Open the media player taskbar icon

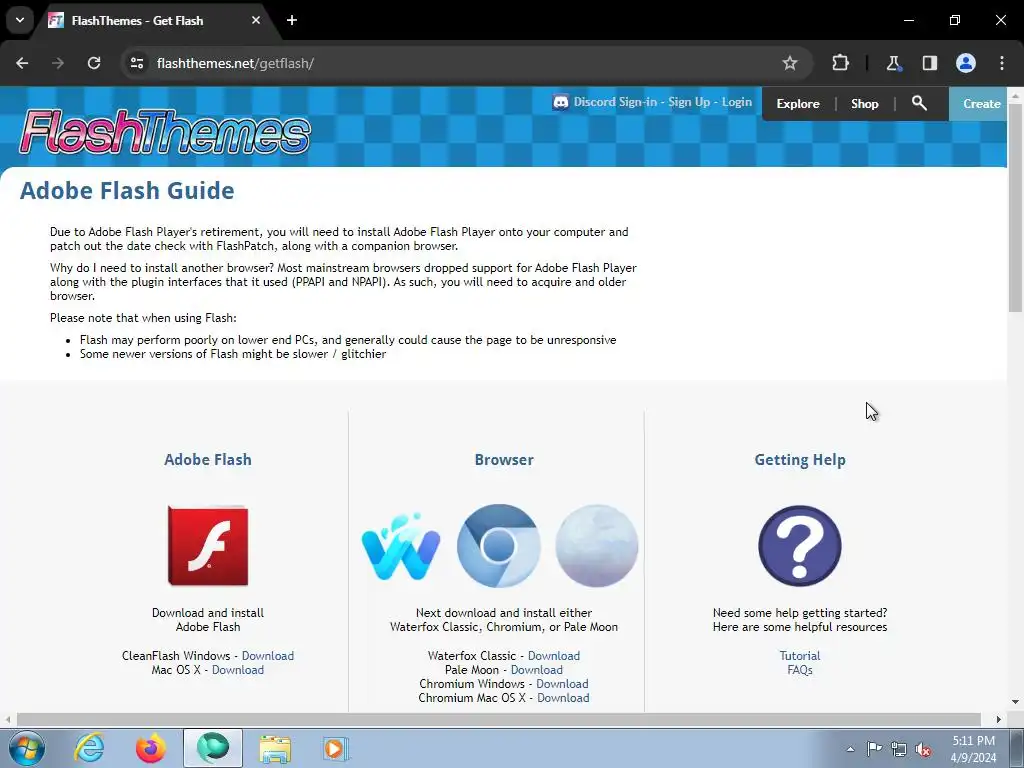pos(336,748)
